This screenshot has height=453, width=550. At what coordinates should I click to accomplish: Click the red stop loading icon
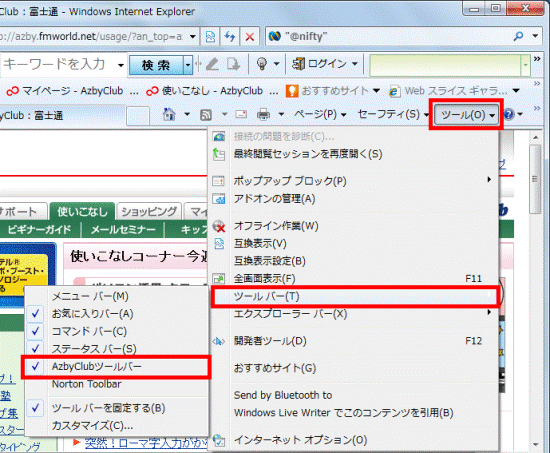pos(250,36)
